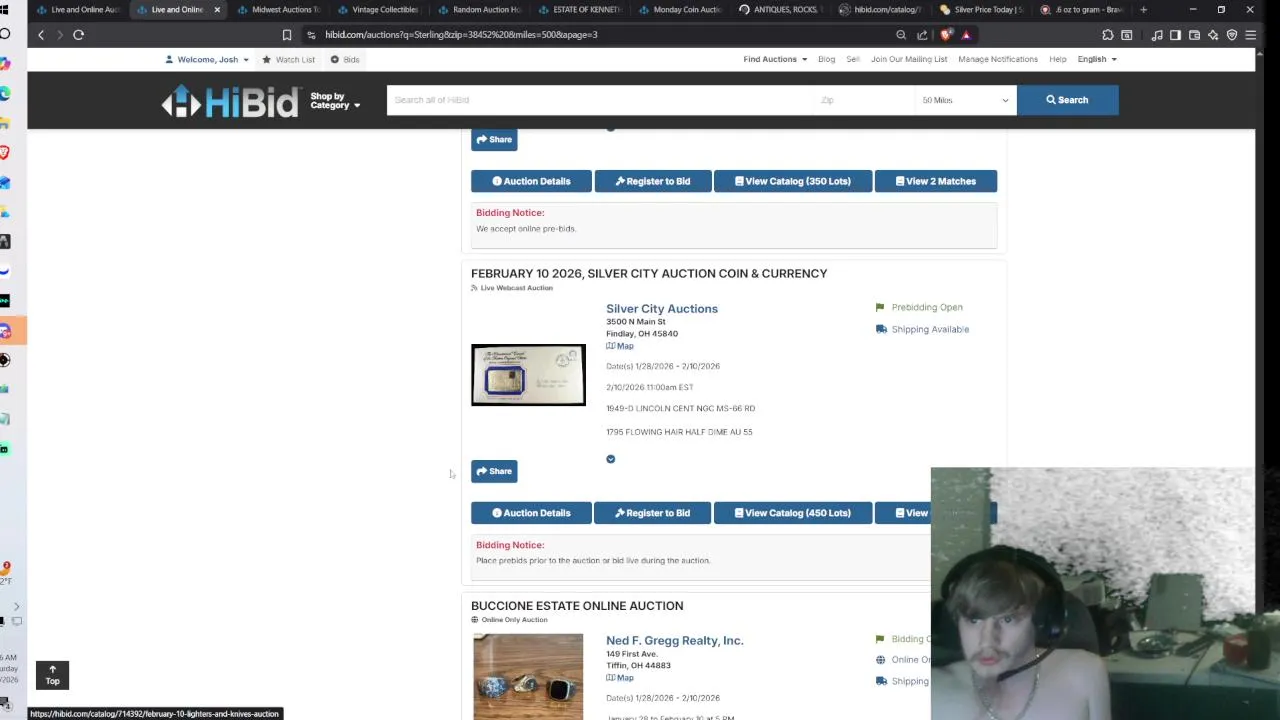Open the Blog link

(x=826, y=60)
